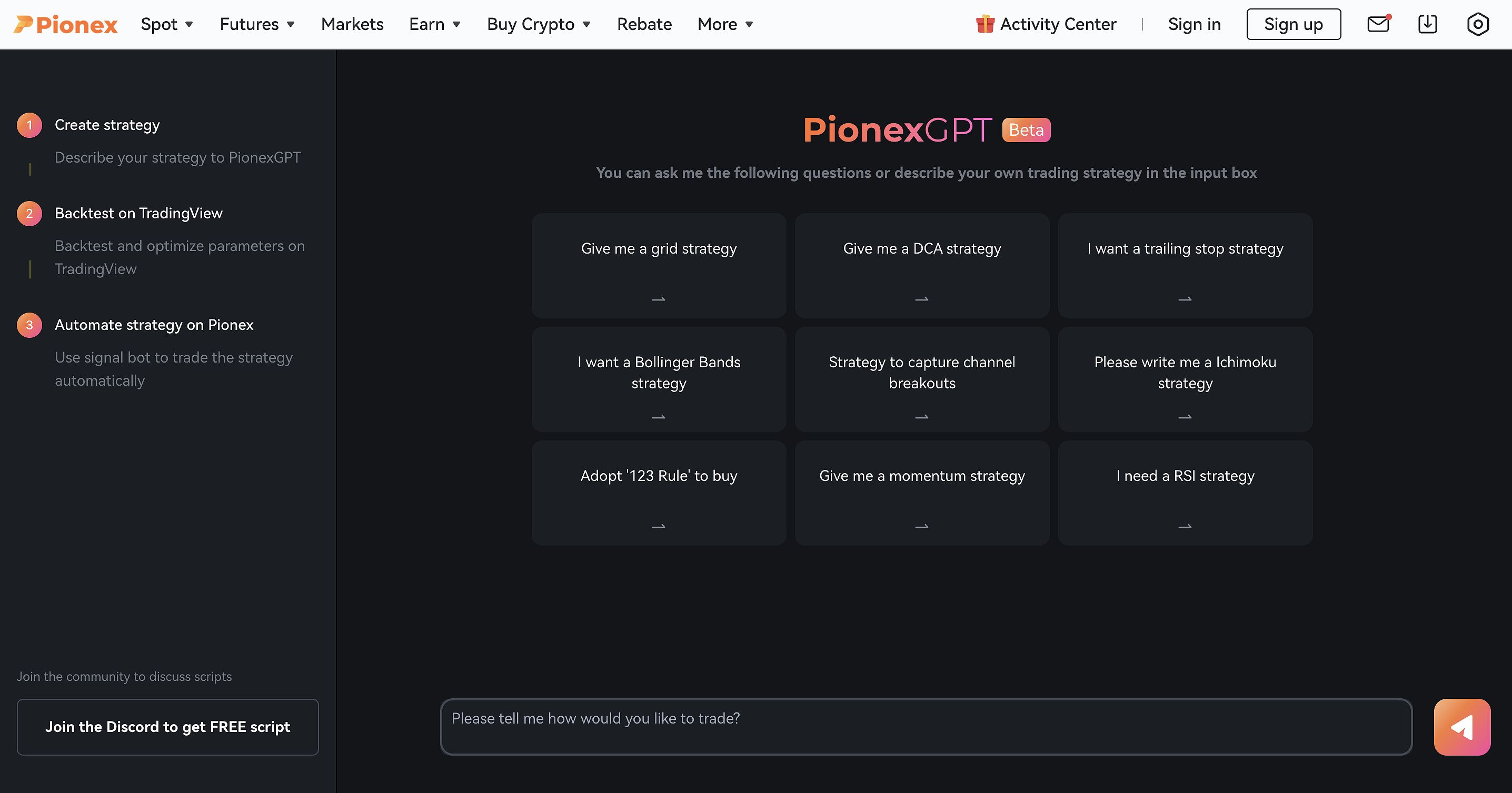Click the Sign in button
Image resolution: width=1512 pixels, height=793 pixels.
point(1193,24)
